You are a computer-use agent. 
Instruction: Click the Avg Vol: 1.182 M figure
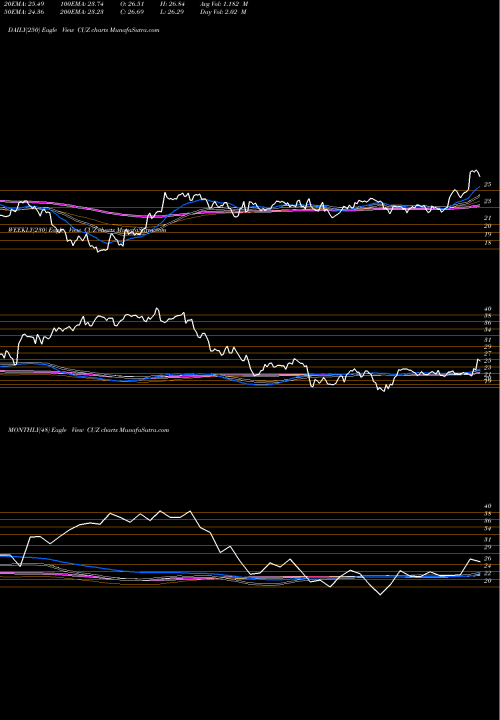tap(225, 4)
